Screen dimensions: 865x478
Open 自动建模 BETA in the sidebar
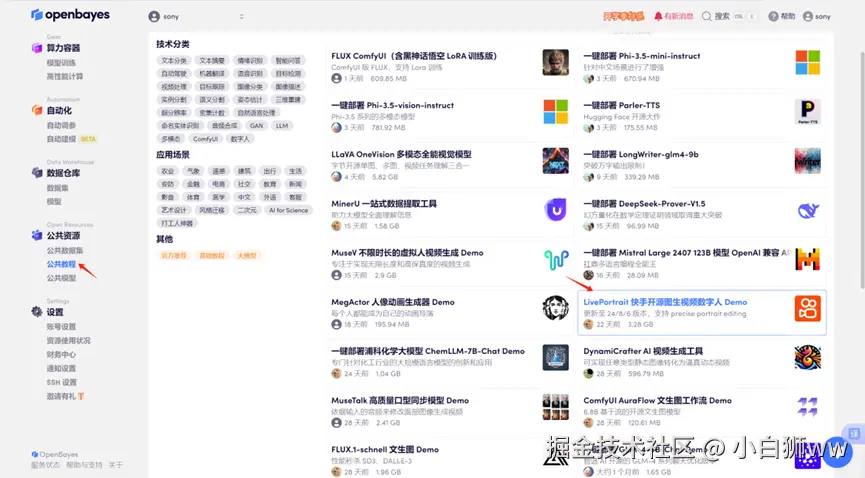click(x=71, y=139)
